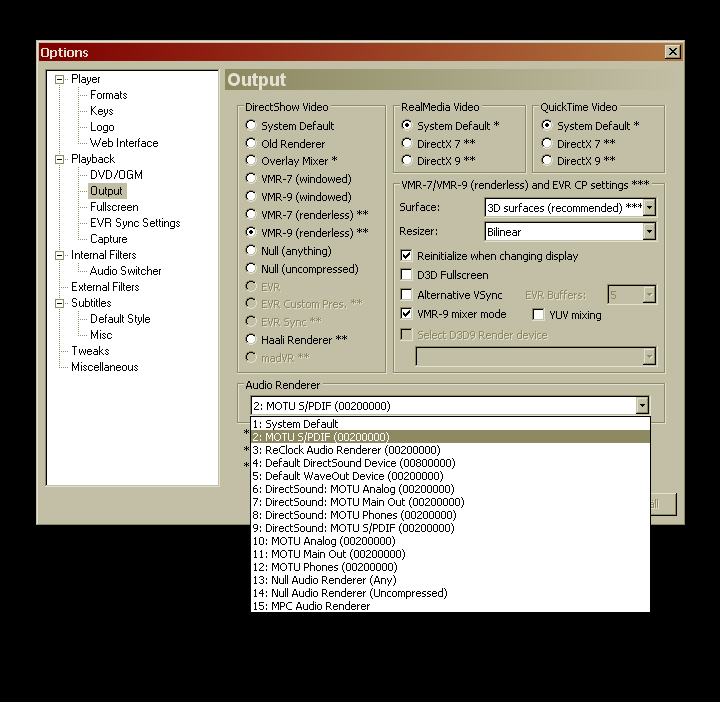Go to DVD/OGM settings
Image resolution: width=720 pixels, height=702 pixels.
pos(116,175)
